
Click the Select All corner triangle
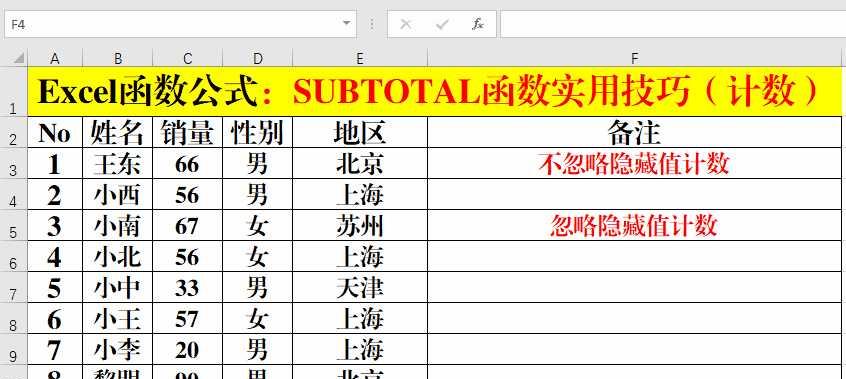18,57
